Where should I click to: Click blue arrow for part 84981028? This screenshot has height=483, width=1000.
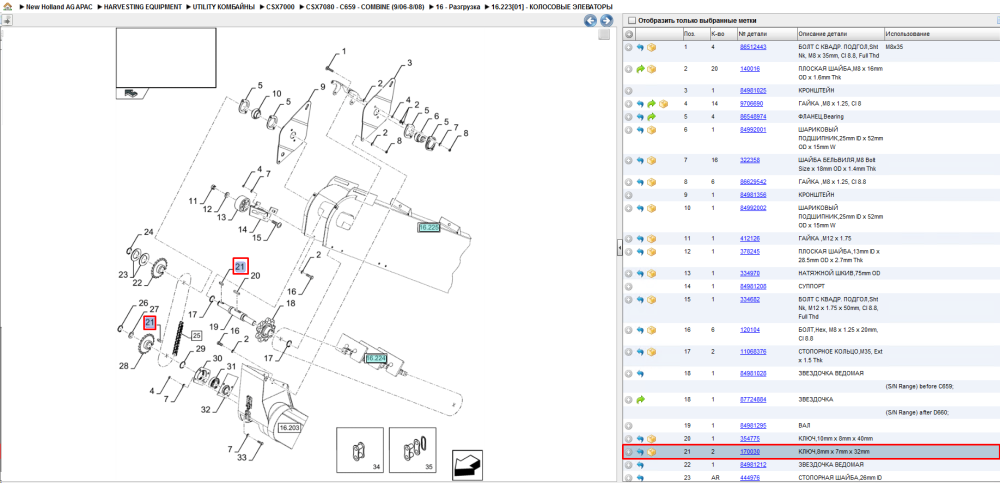[640, 373]
